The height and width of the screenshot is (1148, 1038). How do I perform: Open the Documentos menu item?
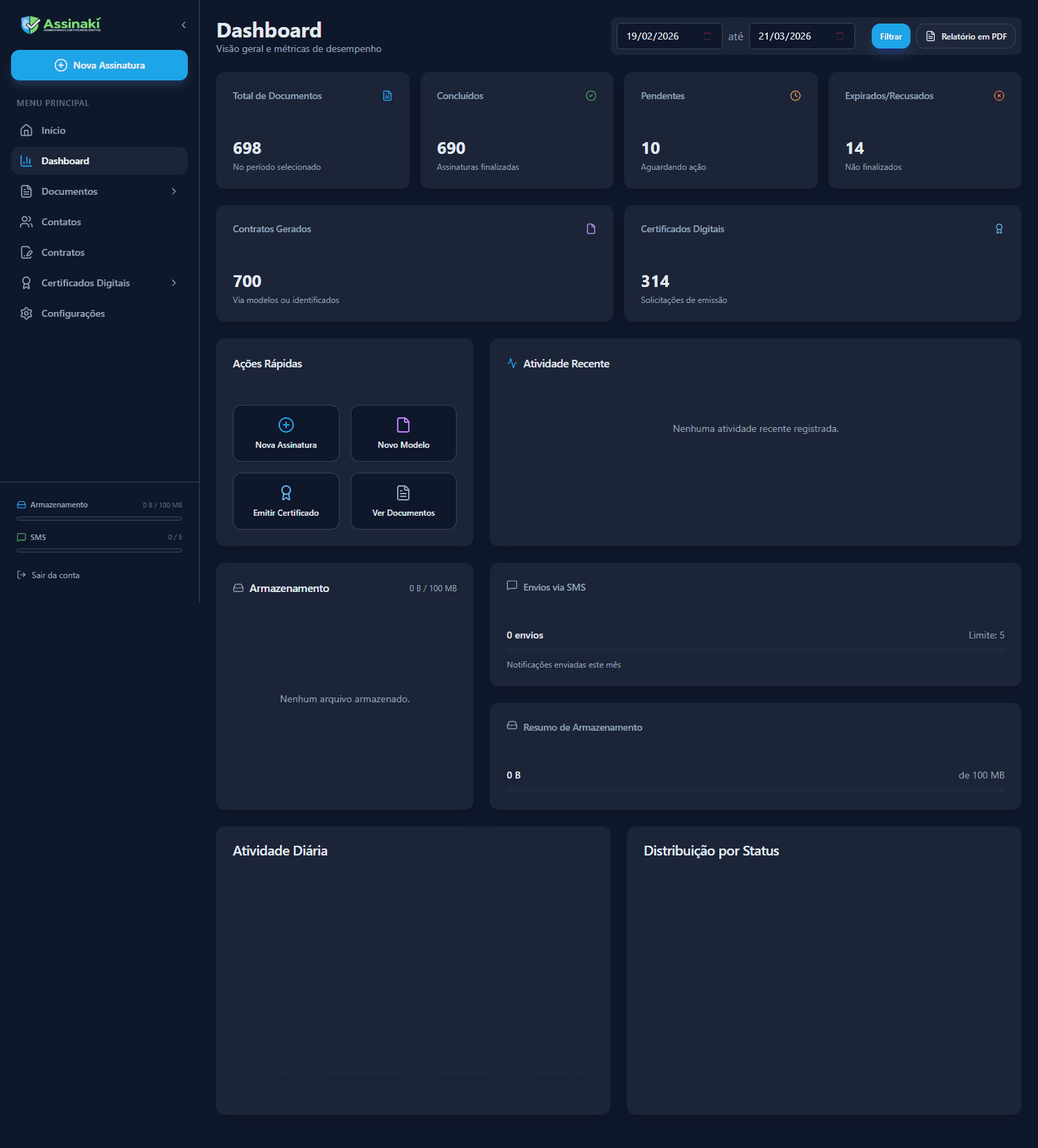(x=99, y=191)
